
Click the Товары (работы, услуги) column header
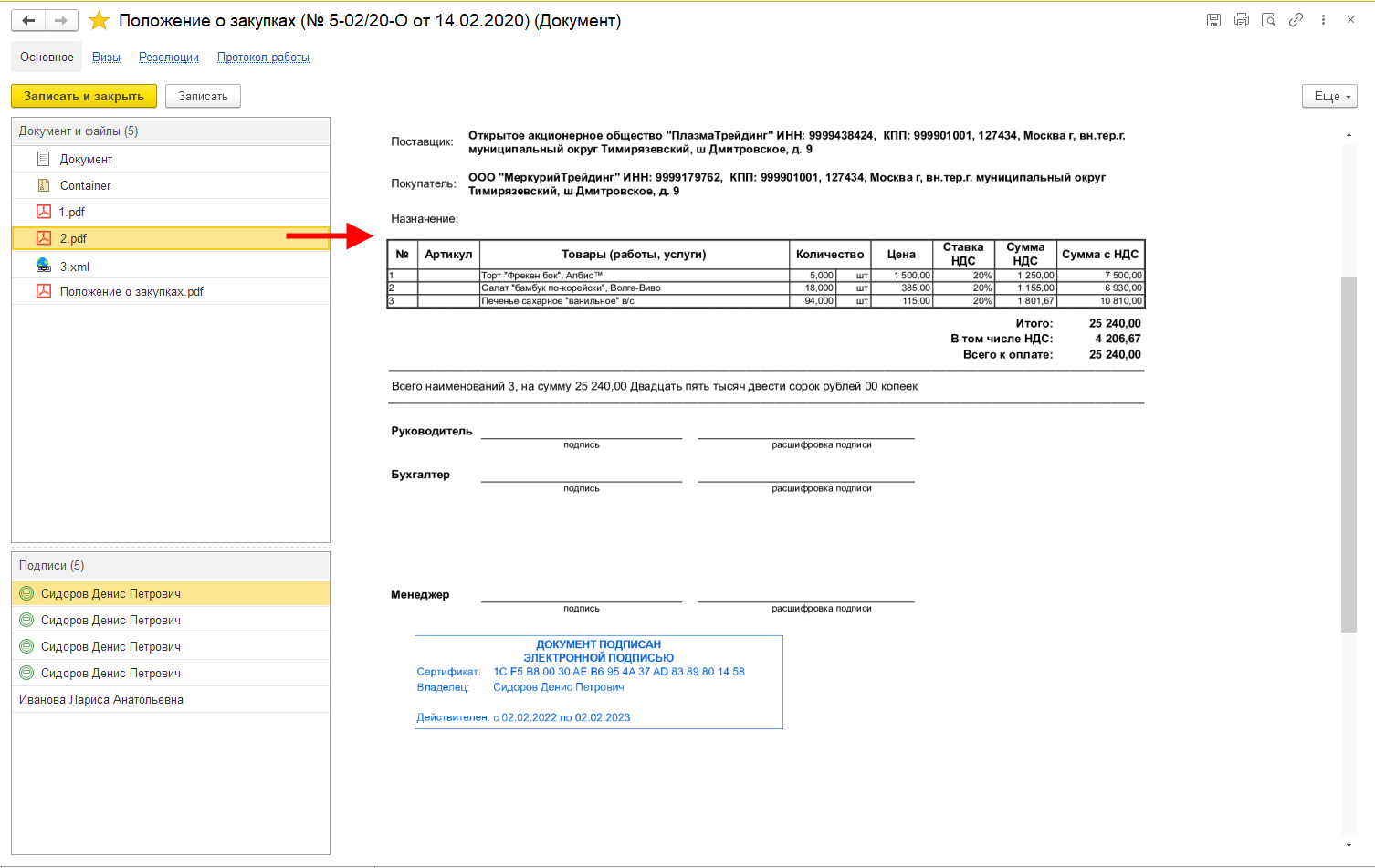coord(634,254)
